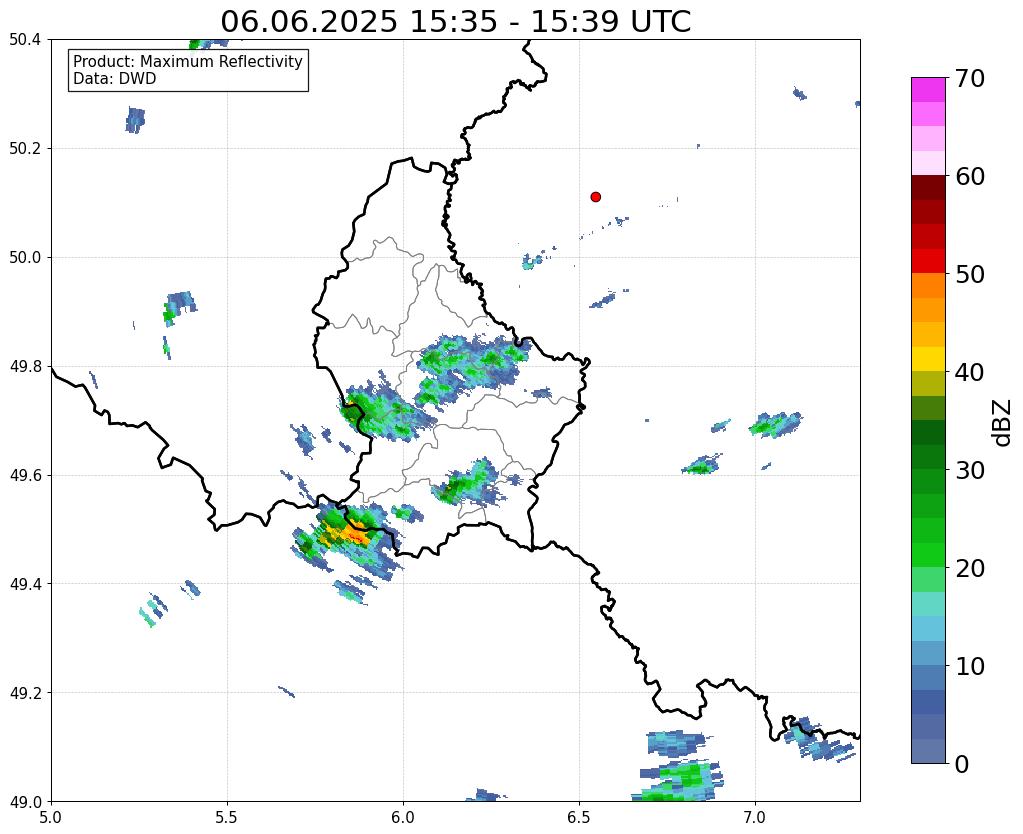Click the latitude axis label "49.2"
Image resolution: width=1023 pixels, height=834 pixels.
[25, 692]
